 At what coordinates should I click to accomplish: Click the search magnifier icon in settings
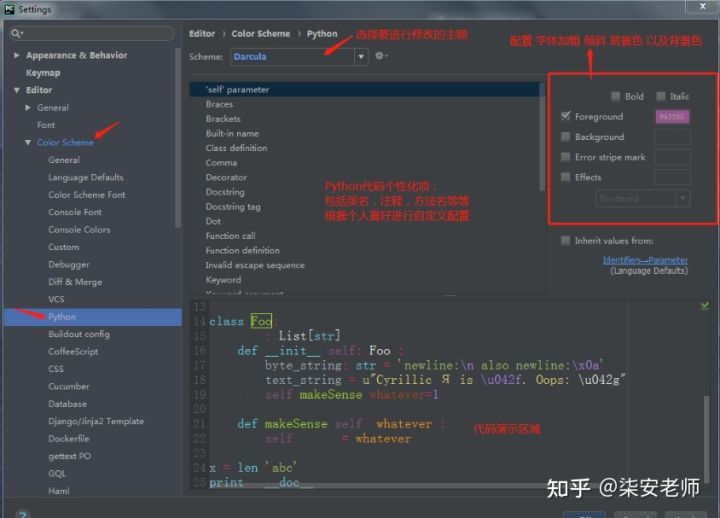(x=17, y=33)
